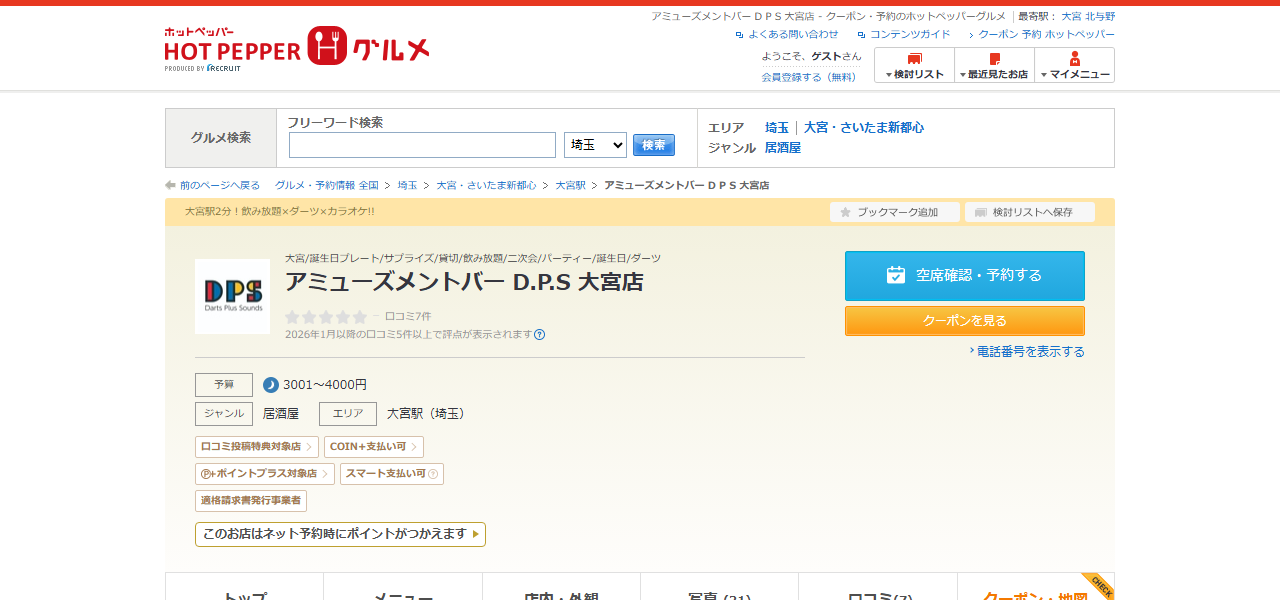
Task: Click 検討リストへ保存 button
Action: [x=1030, y=212]
